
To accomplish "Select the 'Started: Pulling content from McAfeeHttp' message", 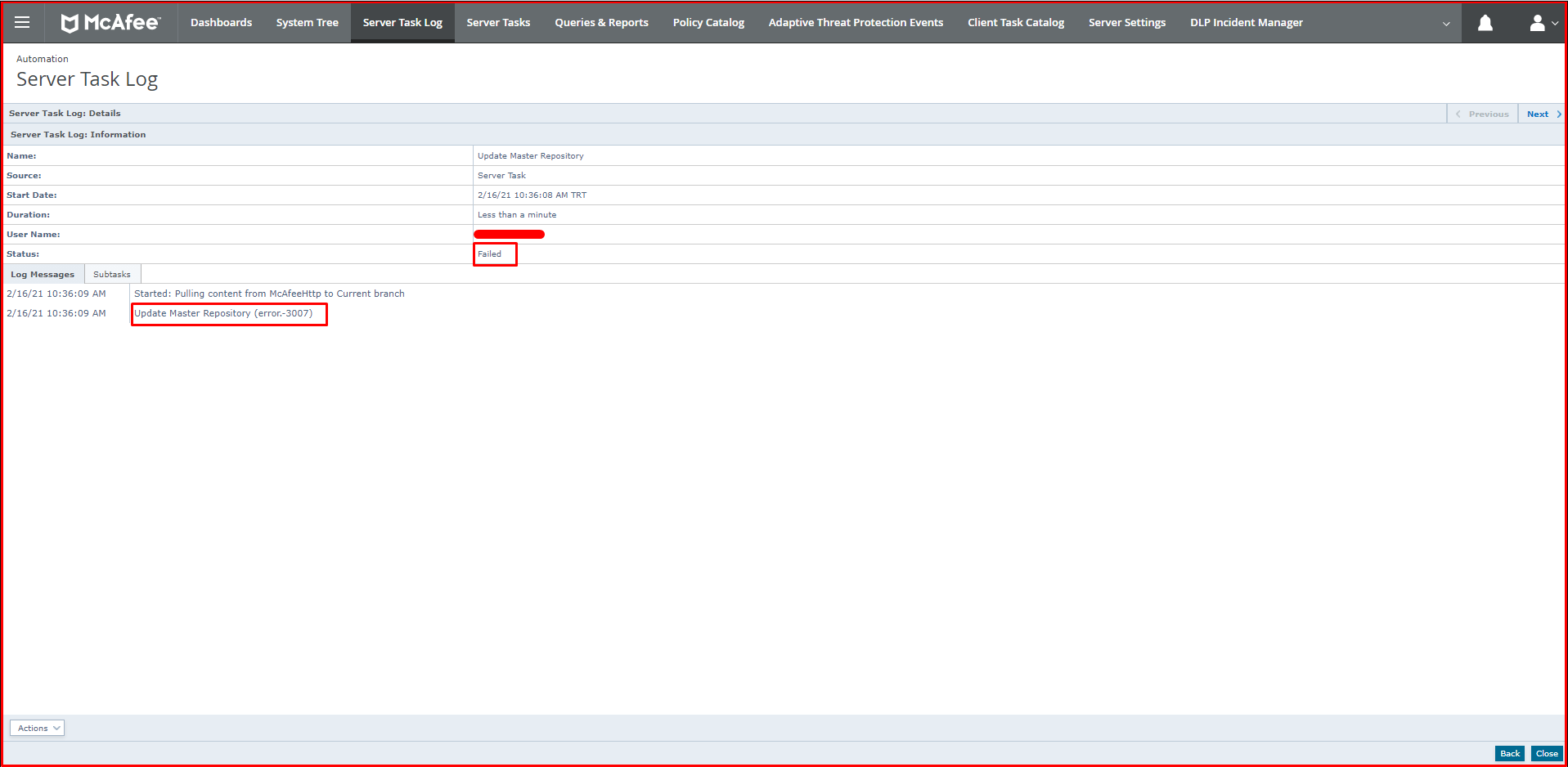I will pos(269,294).
